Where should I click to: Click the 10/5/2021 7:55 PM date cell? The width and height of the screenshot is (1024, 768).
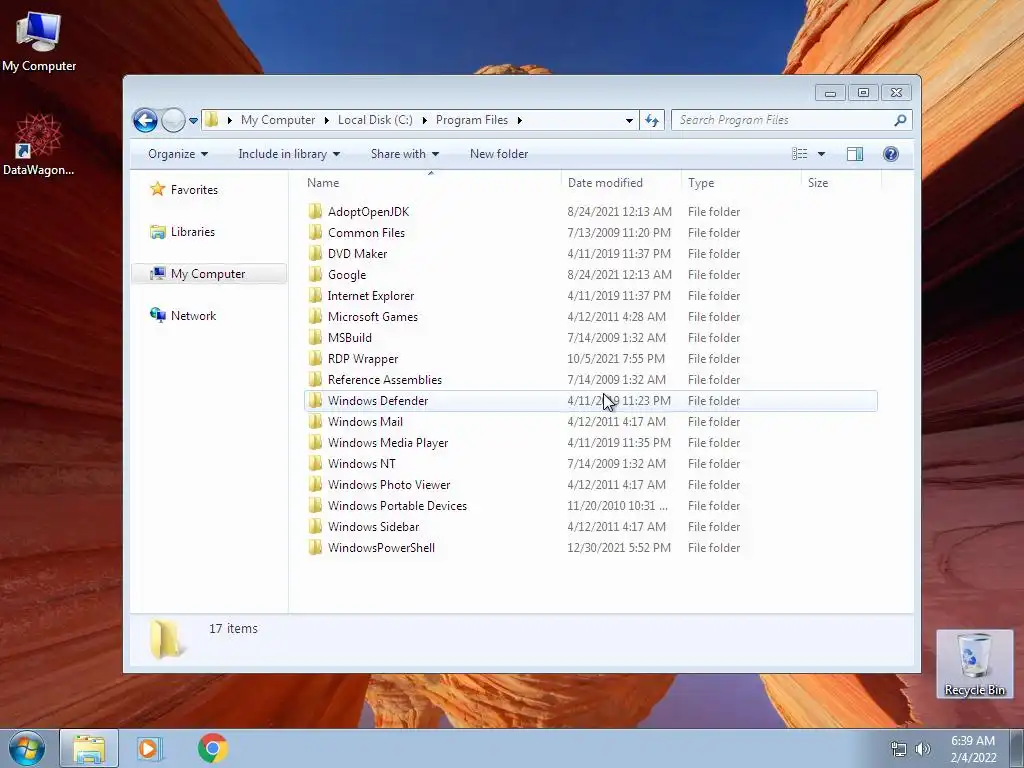(x=616, y=359)
